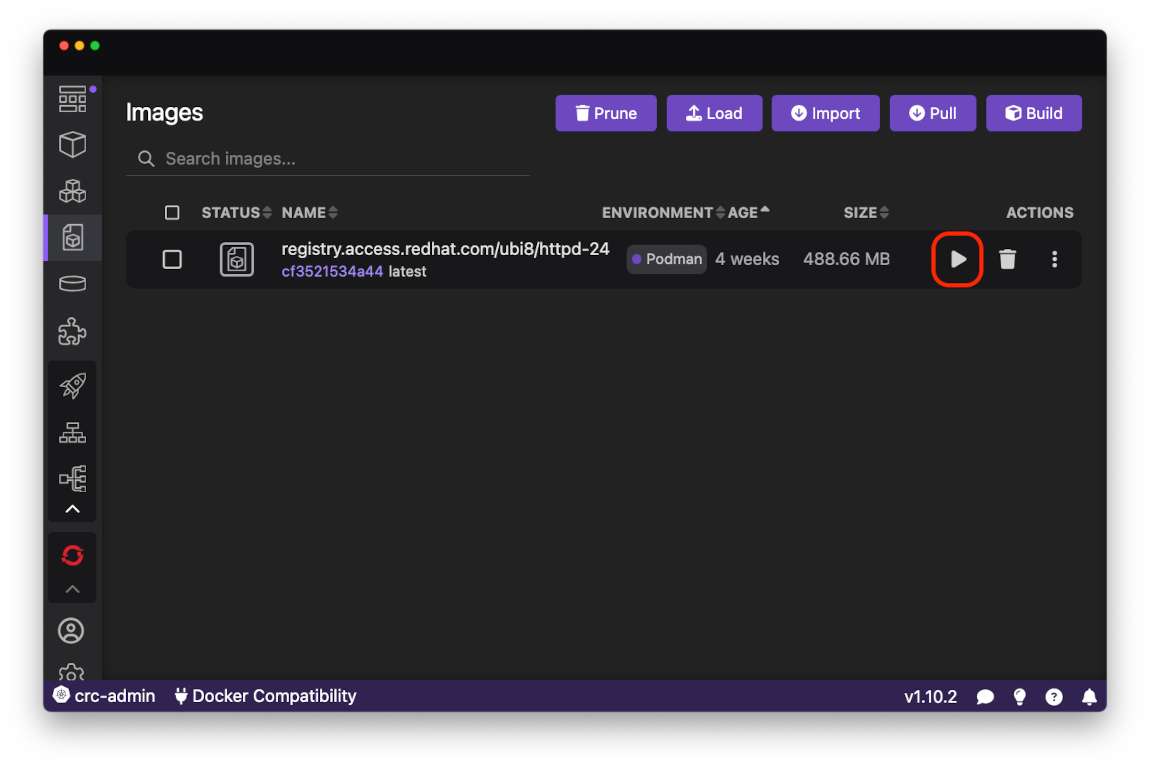Focus the Search images field
Image resolution: width=1150 pixels, height=769 pixels.
(328, 158)
